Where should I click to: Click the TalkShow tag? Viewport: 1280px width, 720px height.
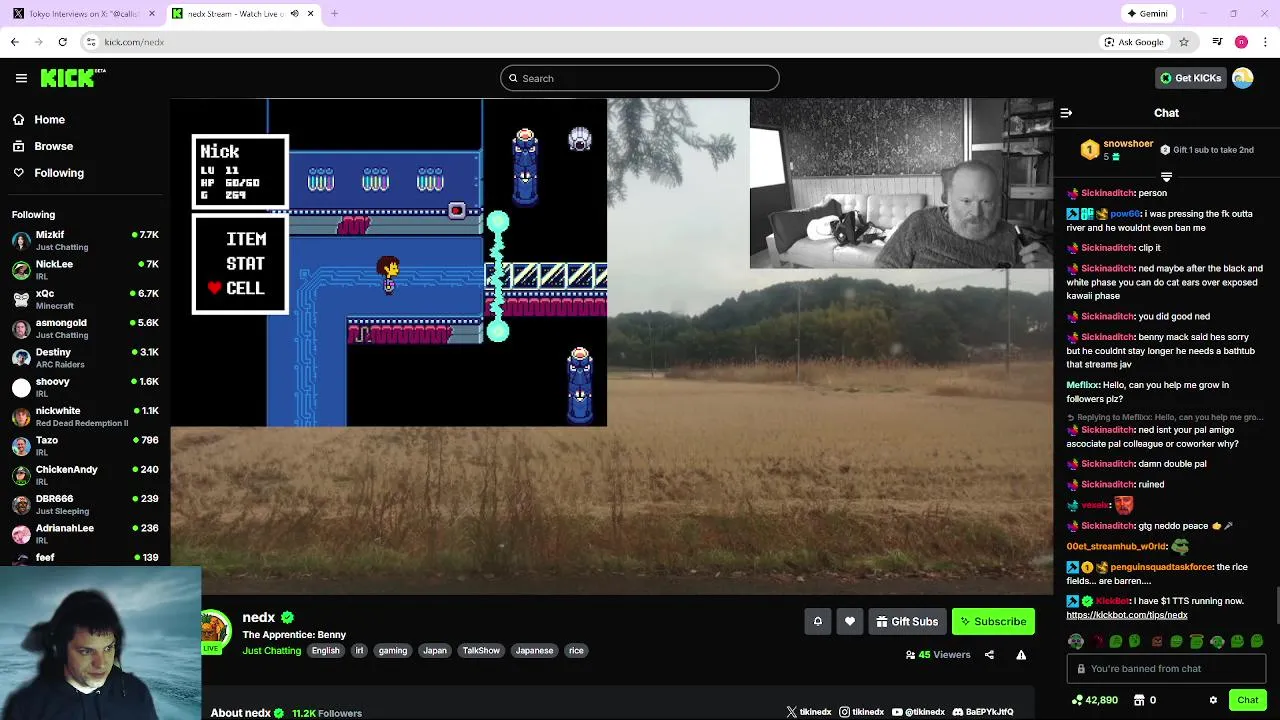pos(481,651)
